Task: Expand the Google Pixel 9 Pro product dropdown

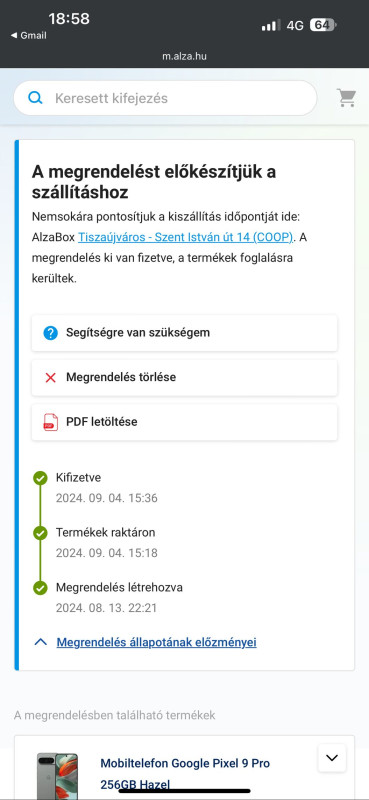Action: tap(332, 758)
